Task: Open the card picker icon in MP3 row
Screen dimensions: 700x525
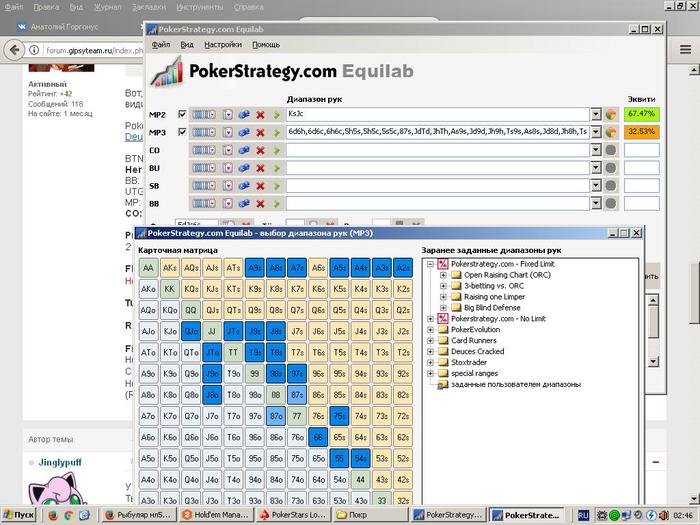Action: pos(228,133)
